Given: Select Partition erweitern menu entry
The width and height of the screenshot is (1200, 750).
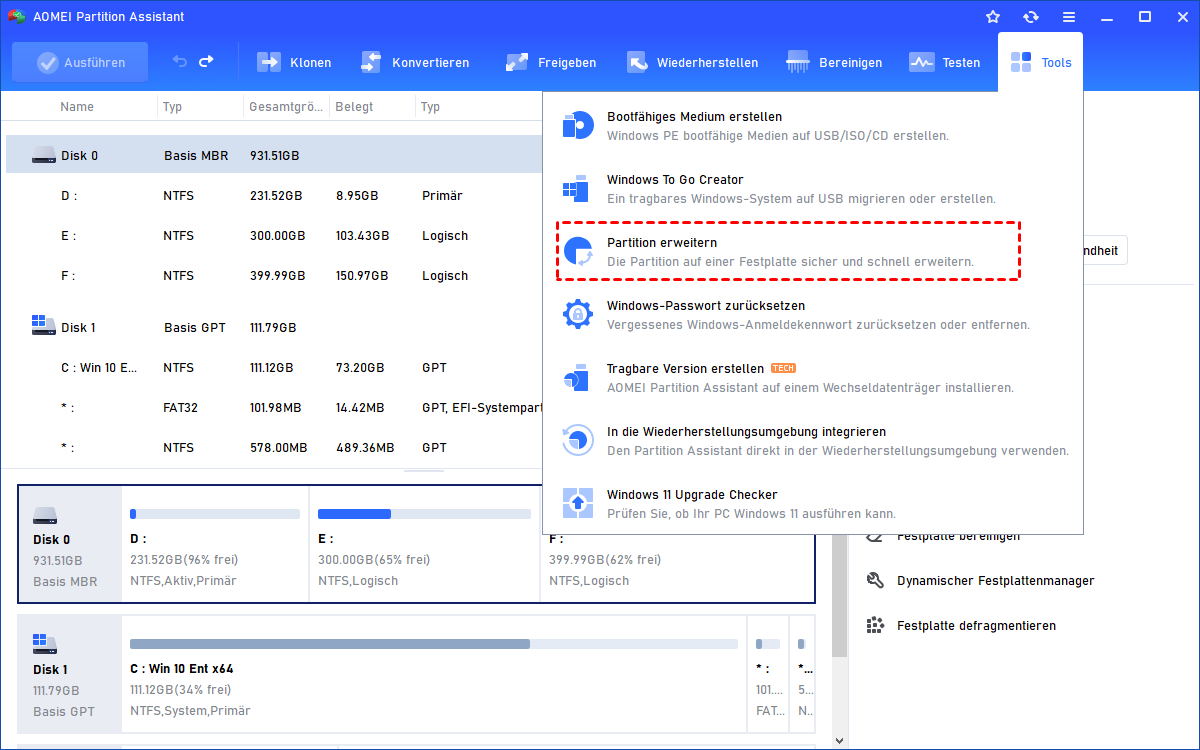Looking at the screenshot, I should (x=788, y=251).
